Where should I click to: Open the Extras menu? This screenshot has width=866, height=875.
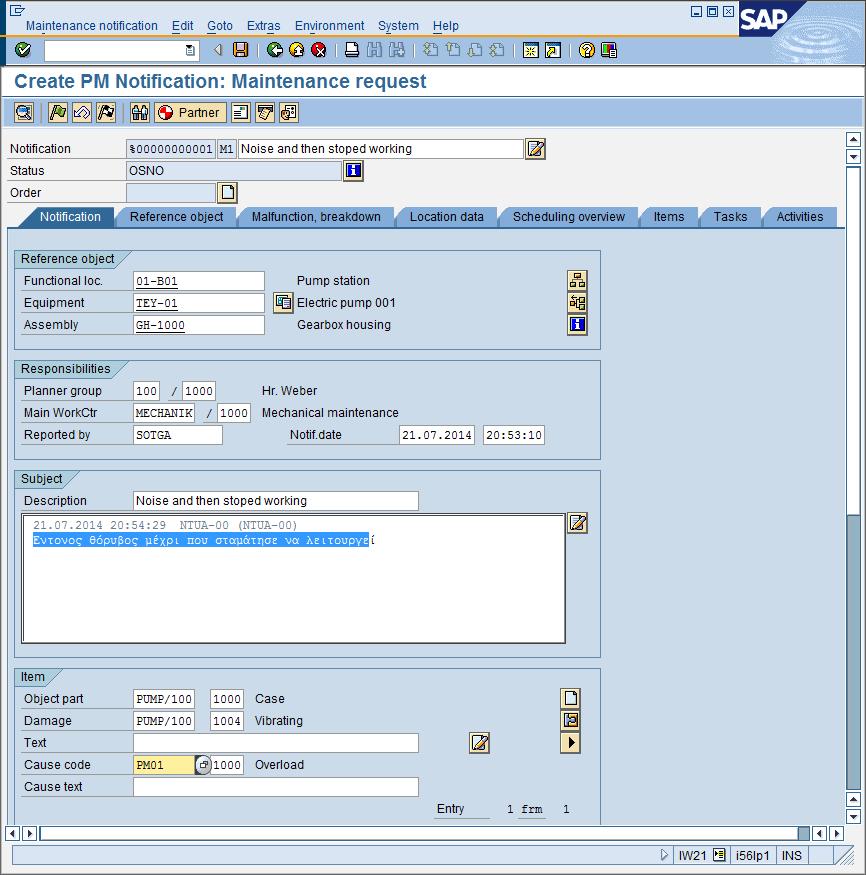coord(263,26)
